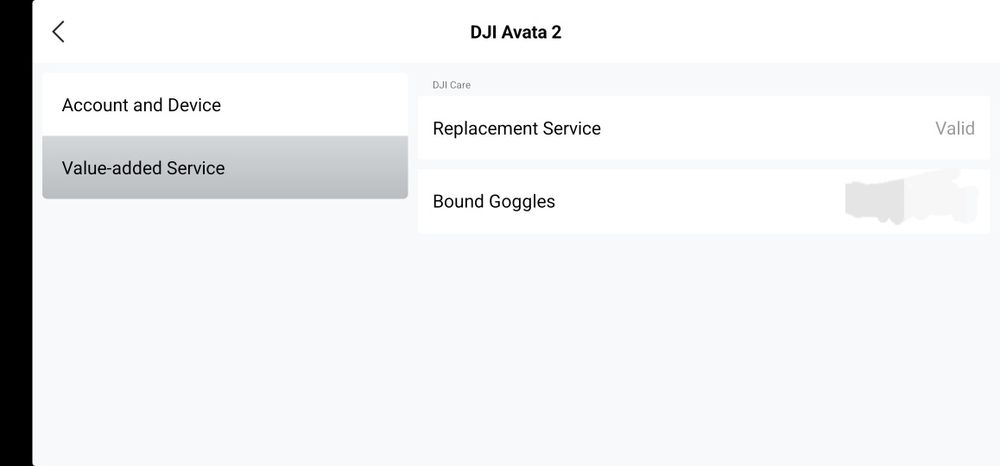Image resolution: width=1000 pixels, height=466 pixels.
Task: Click the Bound Goggles label text
Action: click(x=494, y=201)
